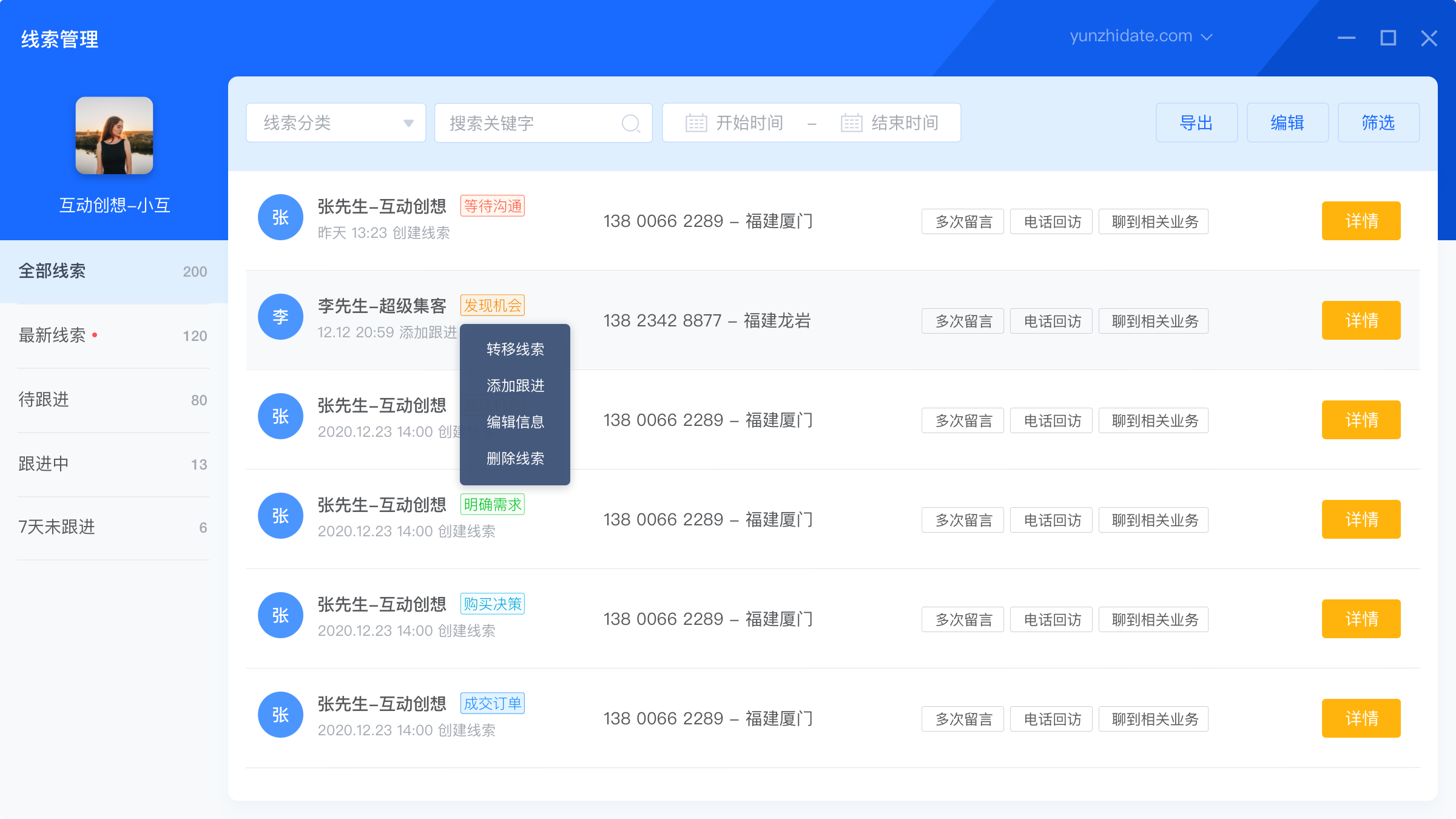Open the 7天未跟进 sidebar category

pyautogui.click(x=114, y=527)
